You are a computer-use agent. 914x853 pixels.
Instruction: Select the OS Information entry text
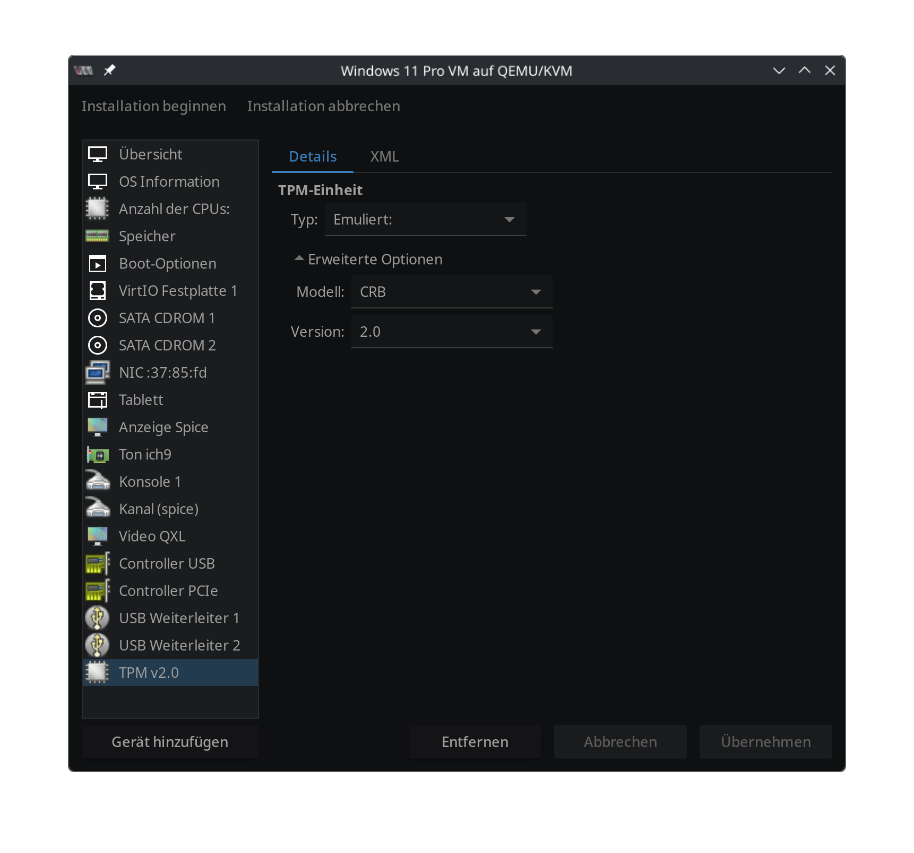169,182
